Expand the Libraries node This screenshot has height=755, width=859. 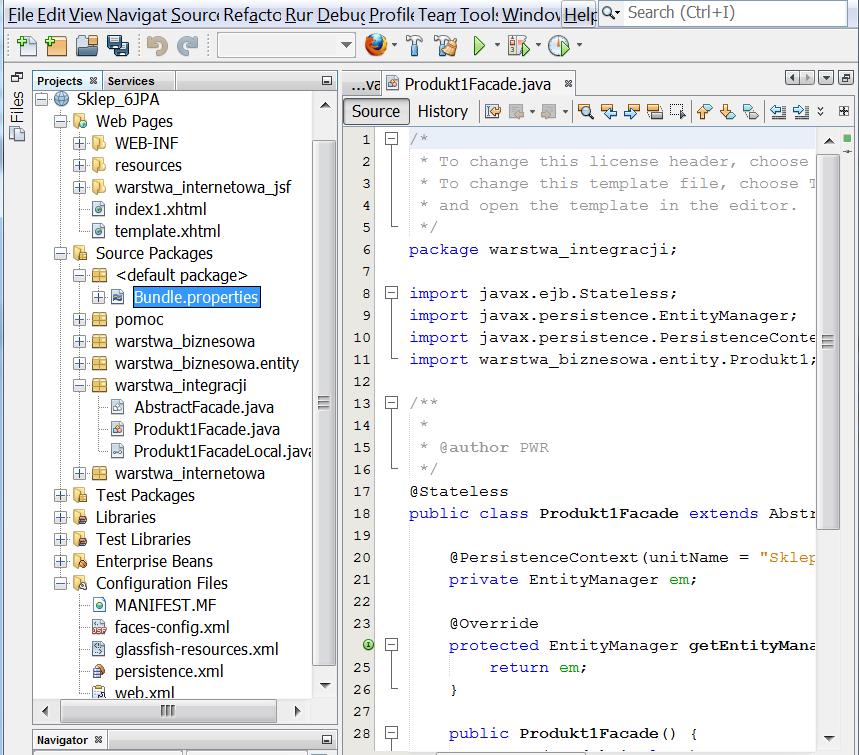[x=61, y=518]
